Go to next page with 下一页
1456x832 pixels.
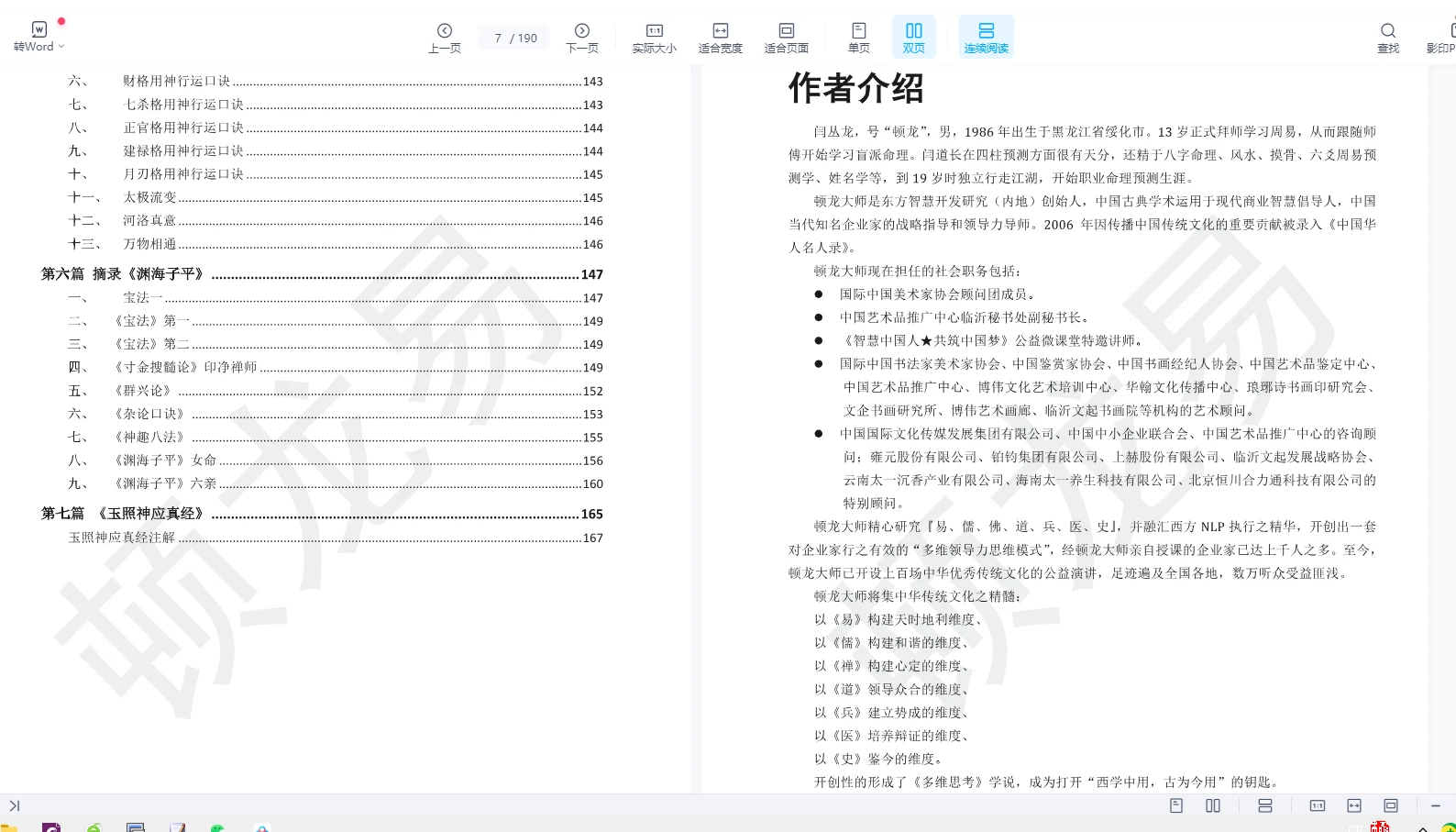click(582, 38)
